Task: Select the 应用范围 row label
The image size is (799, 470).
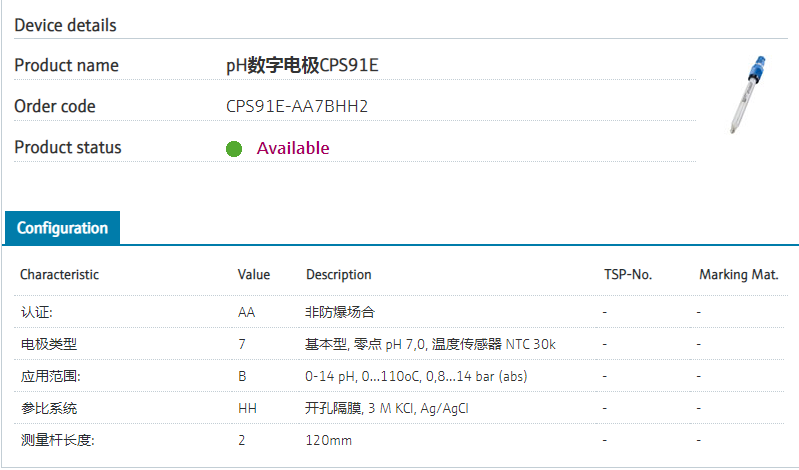Action: point(50,376)
